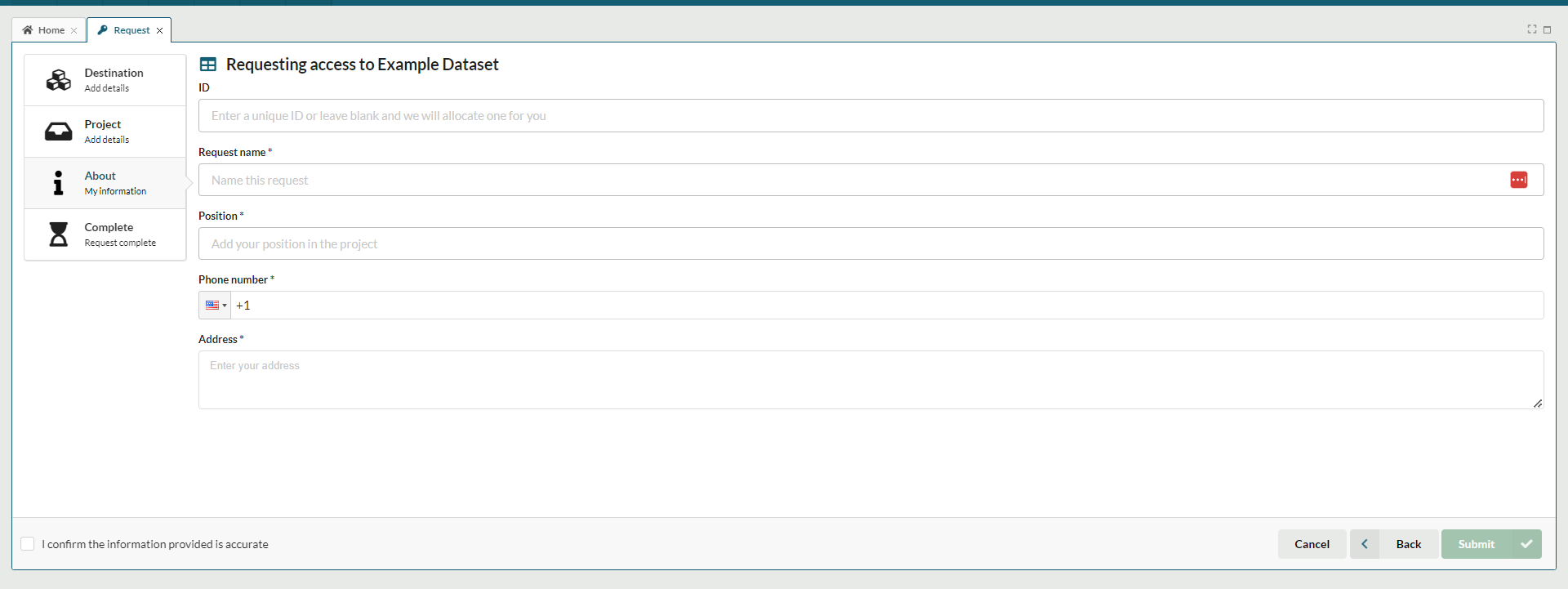Tick the accuracy confirmation checkbox

click(28, 544)
